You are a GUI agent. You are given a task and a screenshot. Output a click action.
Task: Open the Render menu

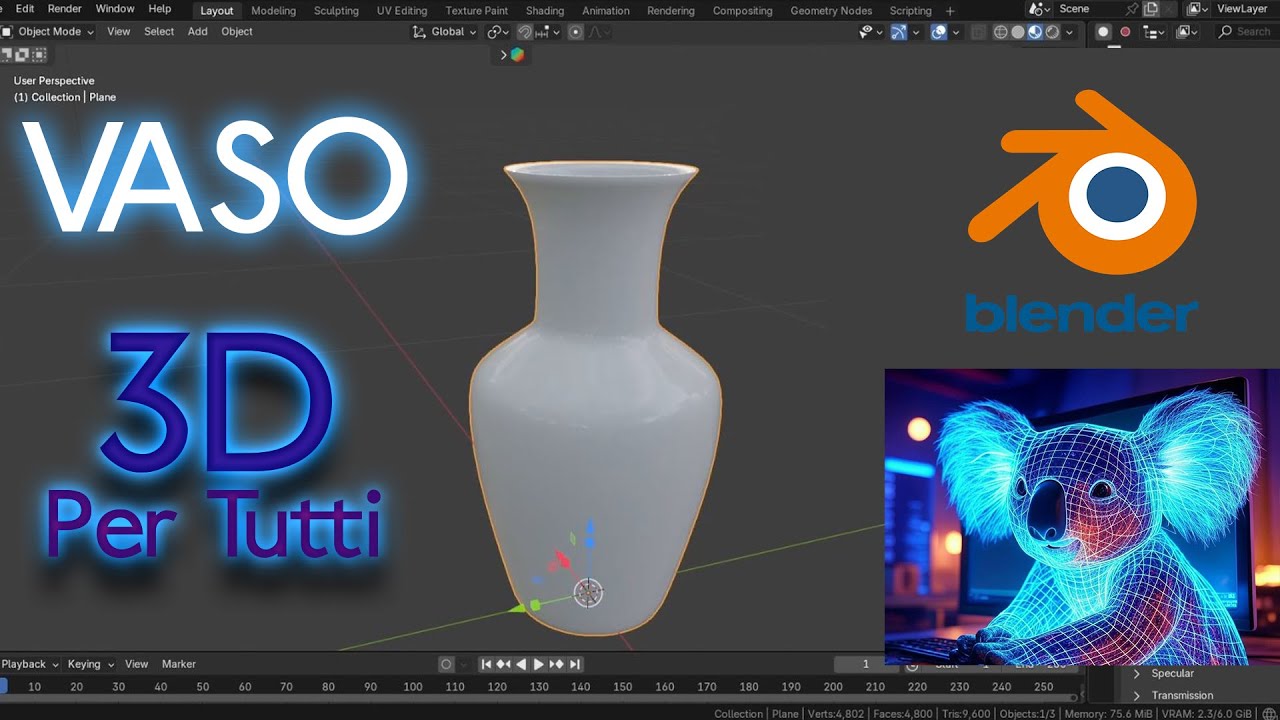click(65, 9)
